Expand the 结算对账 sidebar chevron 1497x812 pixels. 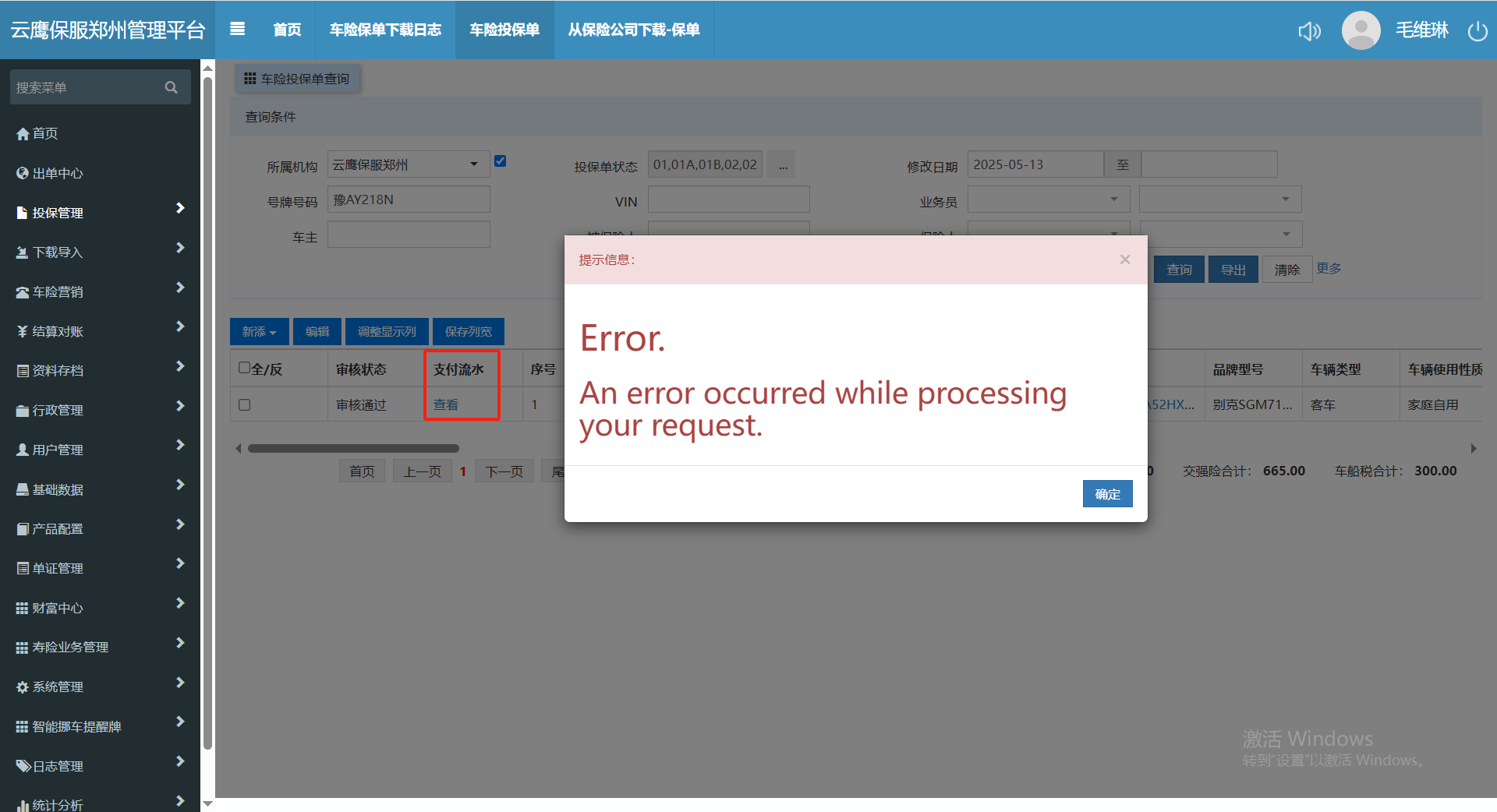point(180,327)
